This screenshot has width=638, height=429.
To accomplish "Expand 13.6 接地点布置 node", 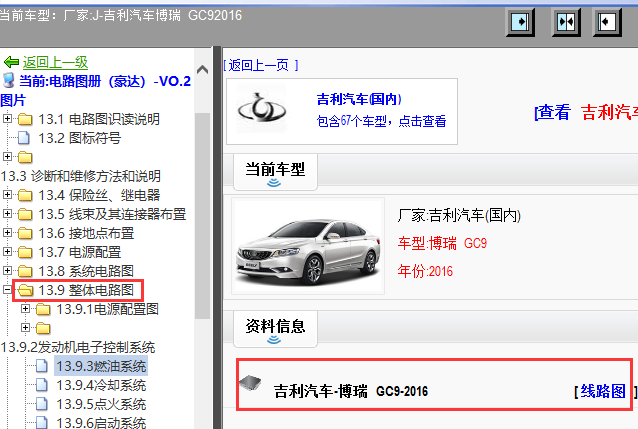I will coord(7,232).
